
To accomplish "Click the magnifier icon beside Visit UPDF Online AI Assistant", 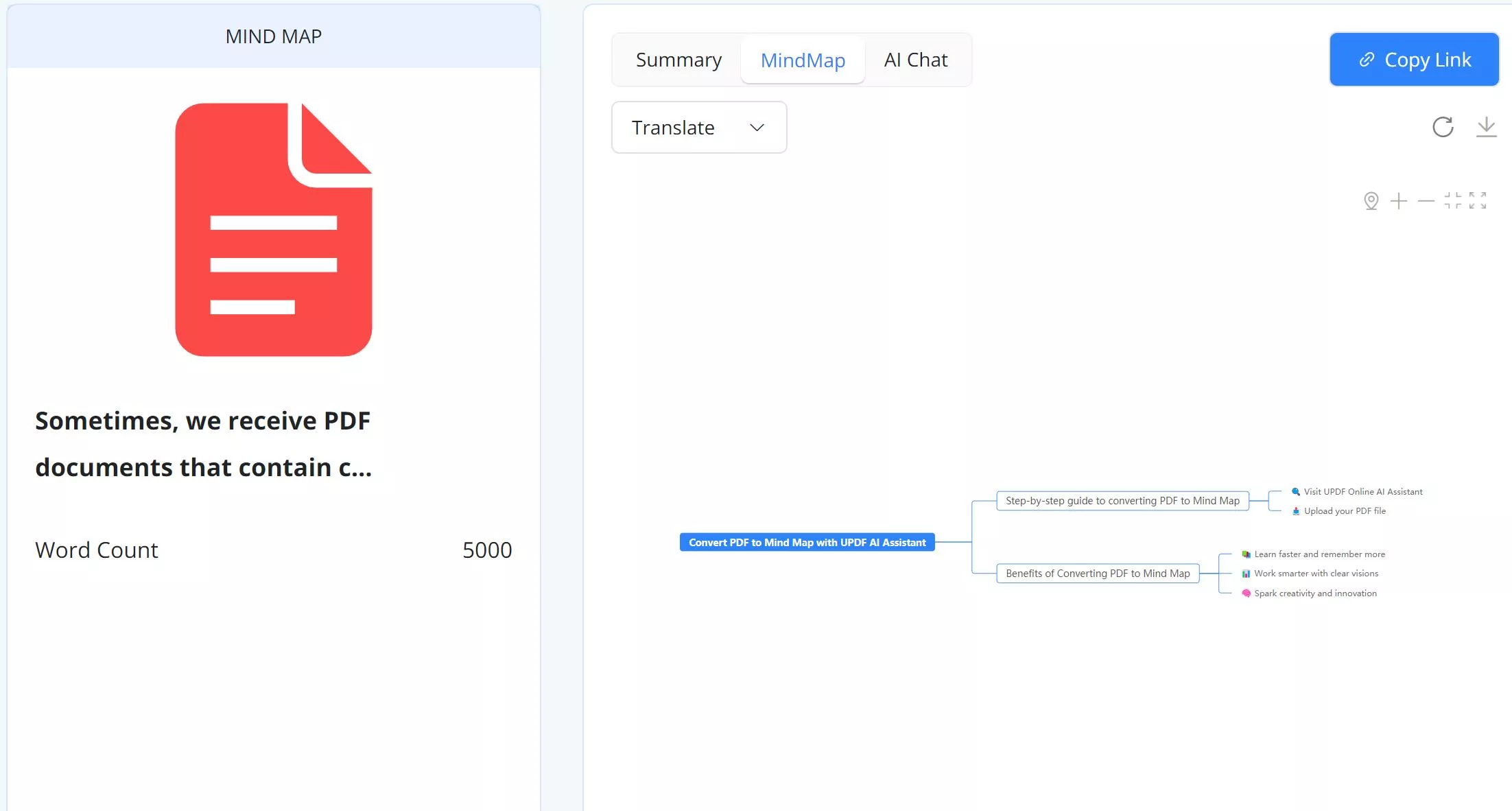I will tap(1295, 491).
